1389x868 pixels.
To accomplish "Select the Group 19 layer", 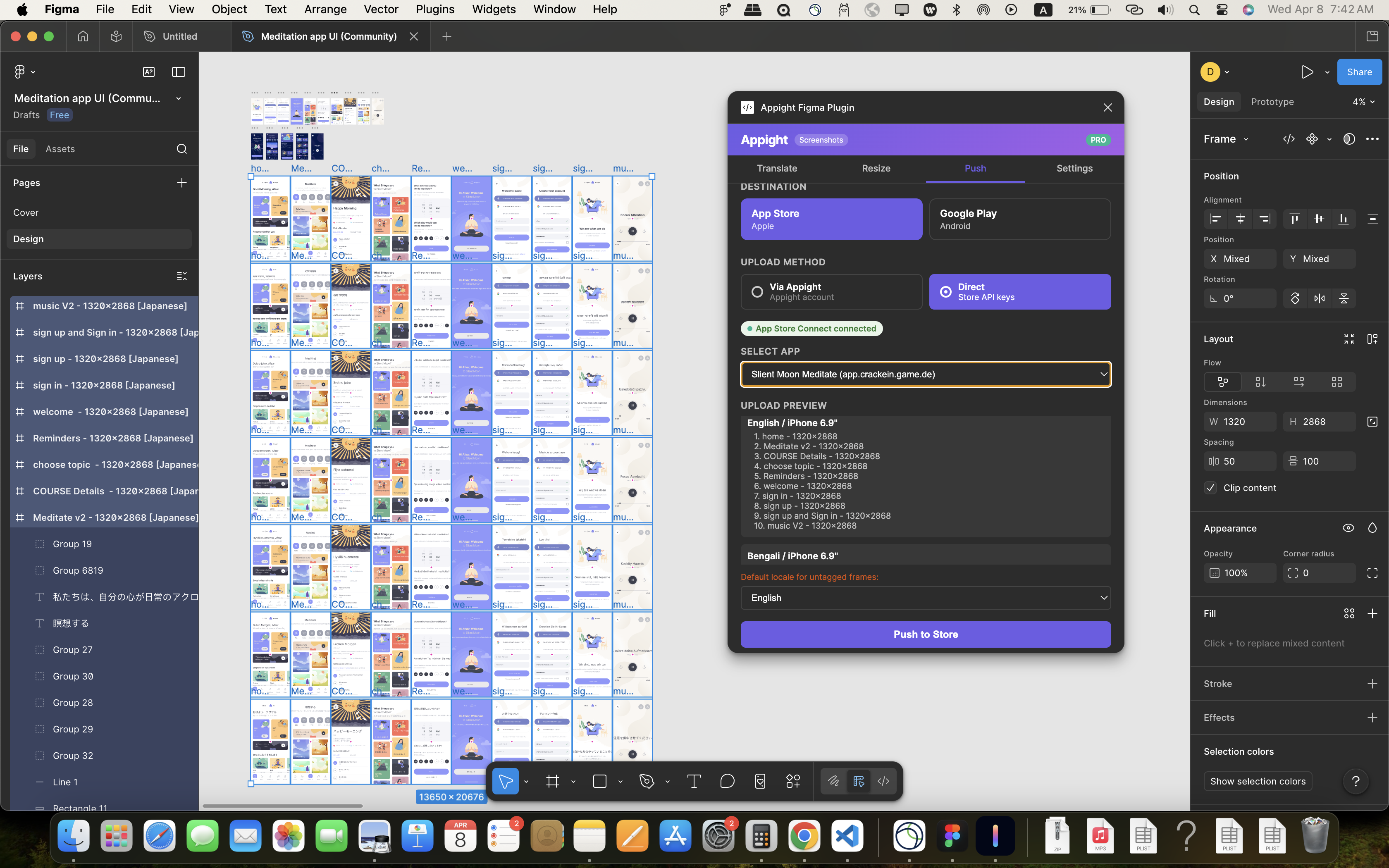I will pyautogui.click(x=72, y=543).
